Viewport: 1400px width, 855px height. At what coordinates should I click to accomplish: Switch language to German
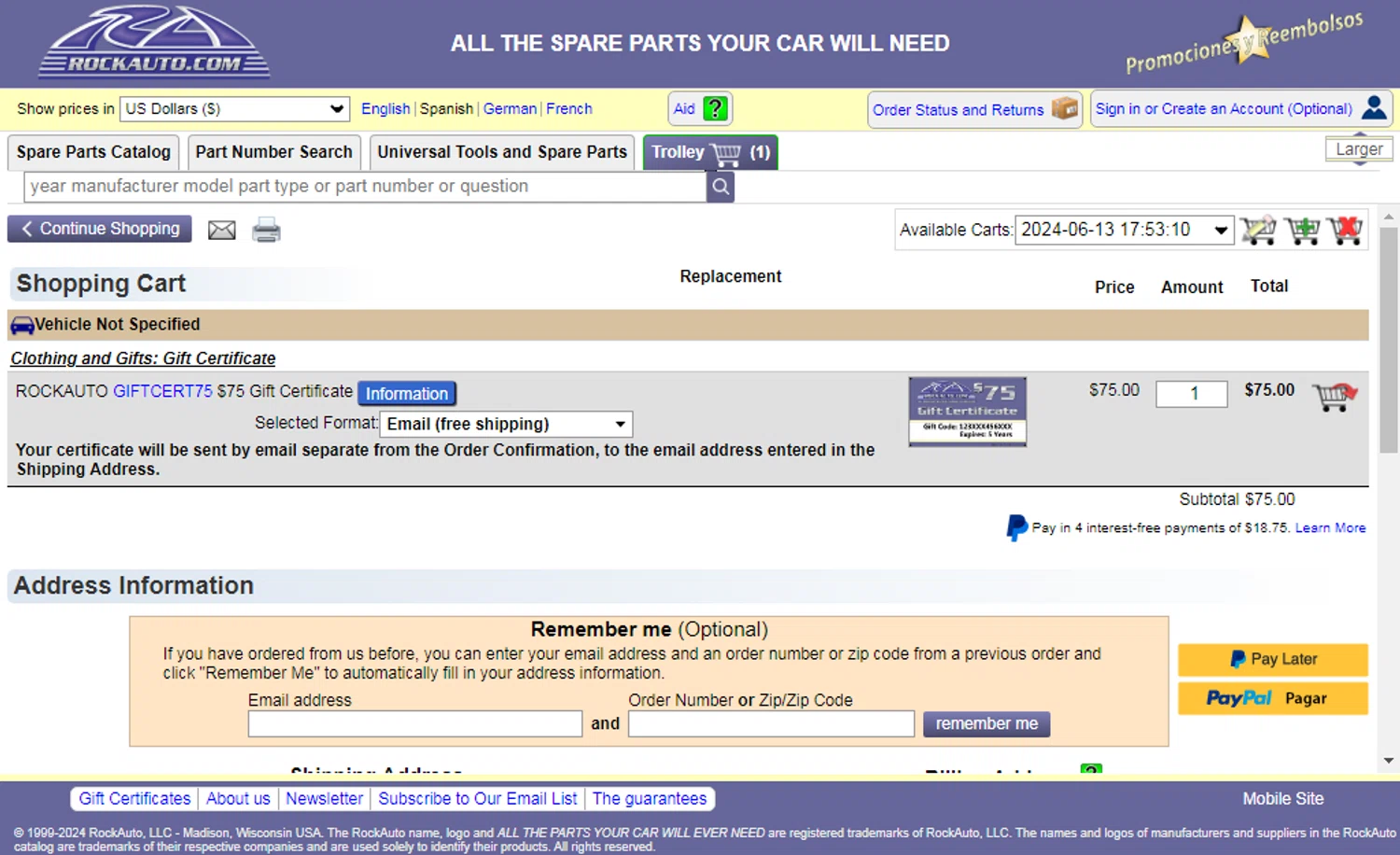pyautogui.click(x=510, y=109)
